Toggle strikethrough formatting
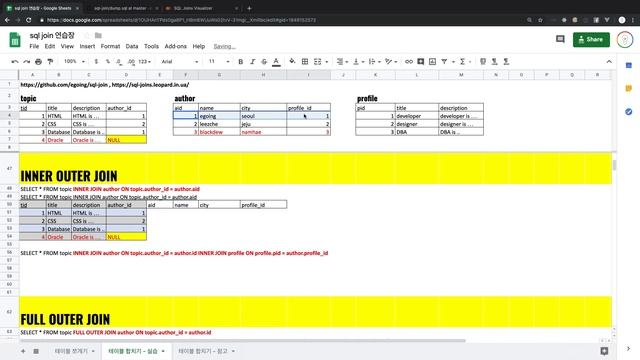The height and width of the screenshot is (360, 640). pos(264,62)
